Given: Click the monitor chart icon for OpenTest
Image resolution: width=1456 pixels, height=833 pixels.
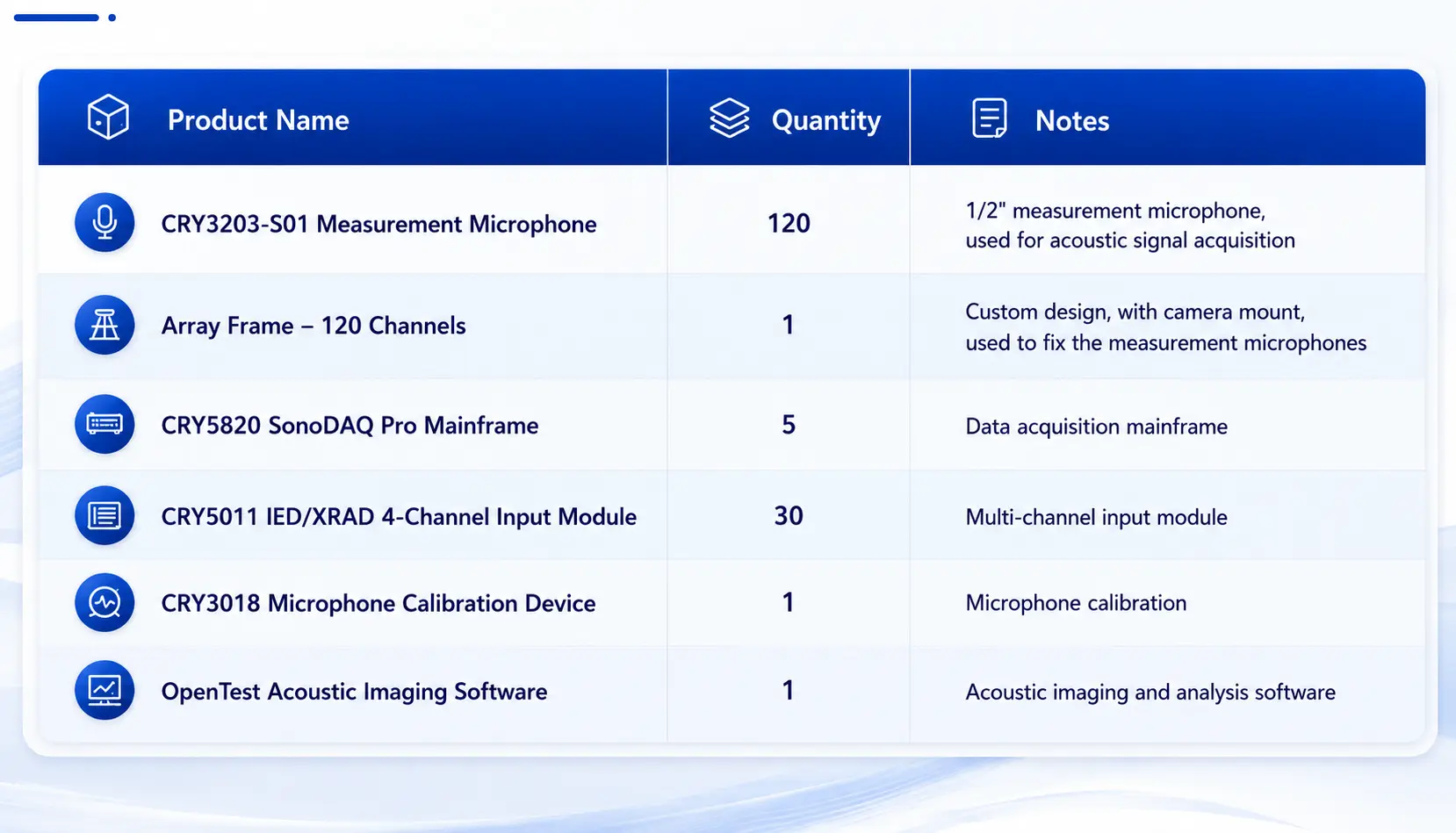Looking at the screenshot, I should click(105, 690).
